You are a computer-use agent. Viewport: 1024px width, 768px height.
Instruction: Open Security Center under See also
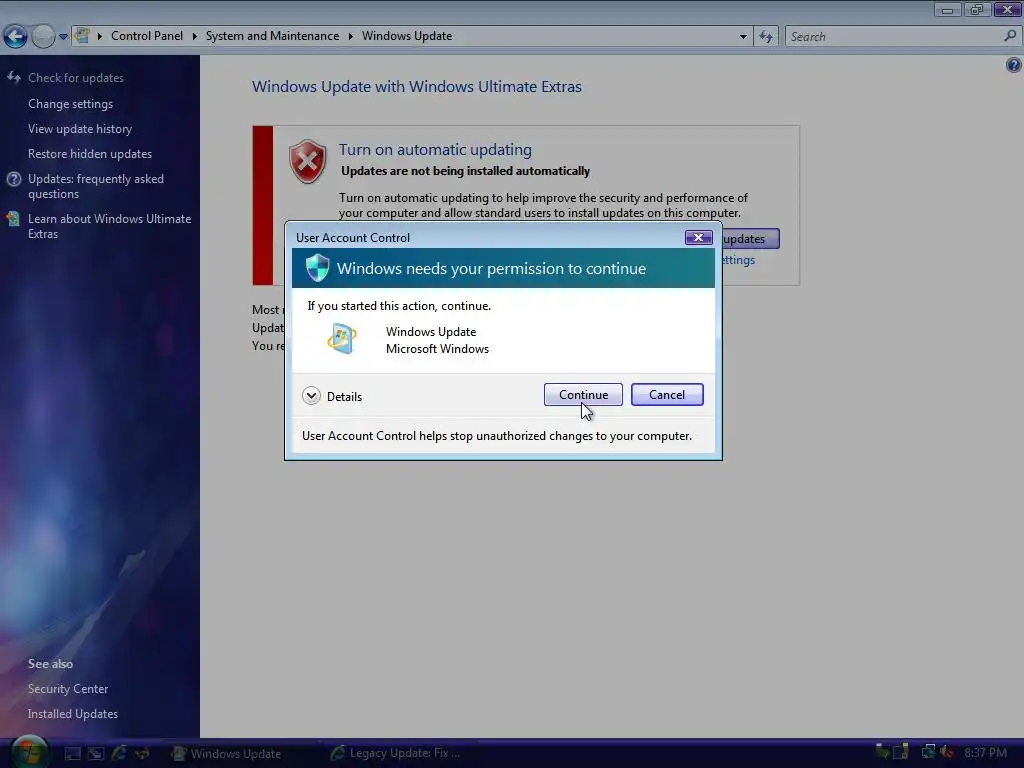(68, 688)
